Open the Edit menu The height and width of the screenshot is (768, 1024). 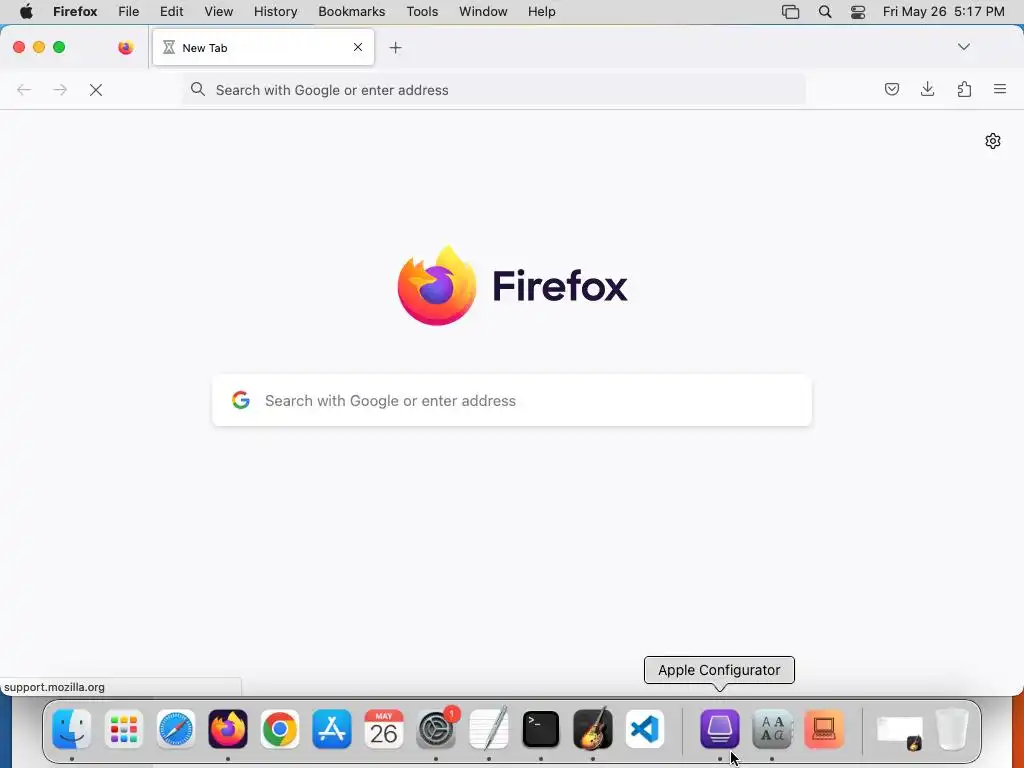[171, 12]
